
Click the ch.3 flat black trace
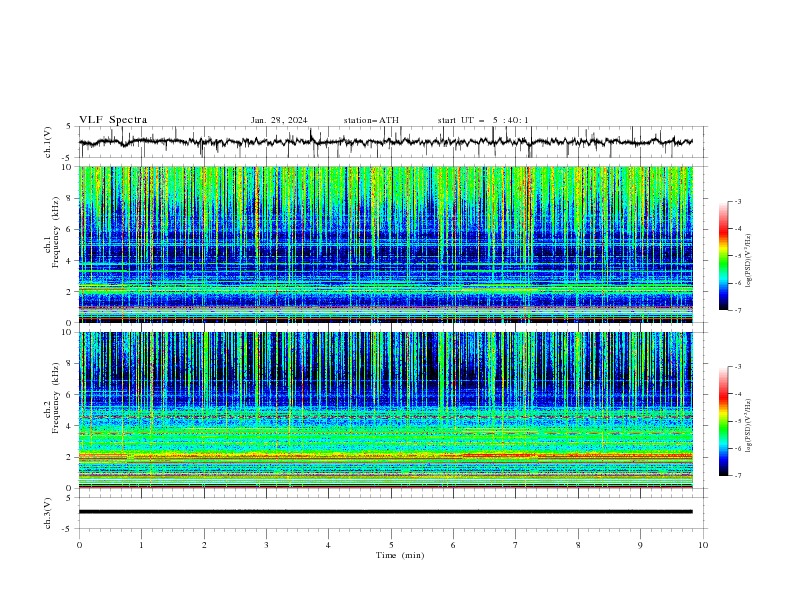385,512
